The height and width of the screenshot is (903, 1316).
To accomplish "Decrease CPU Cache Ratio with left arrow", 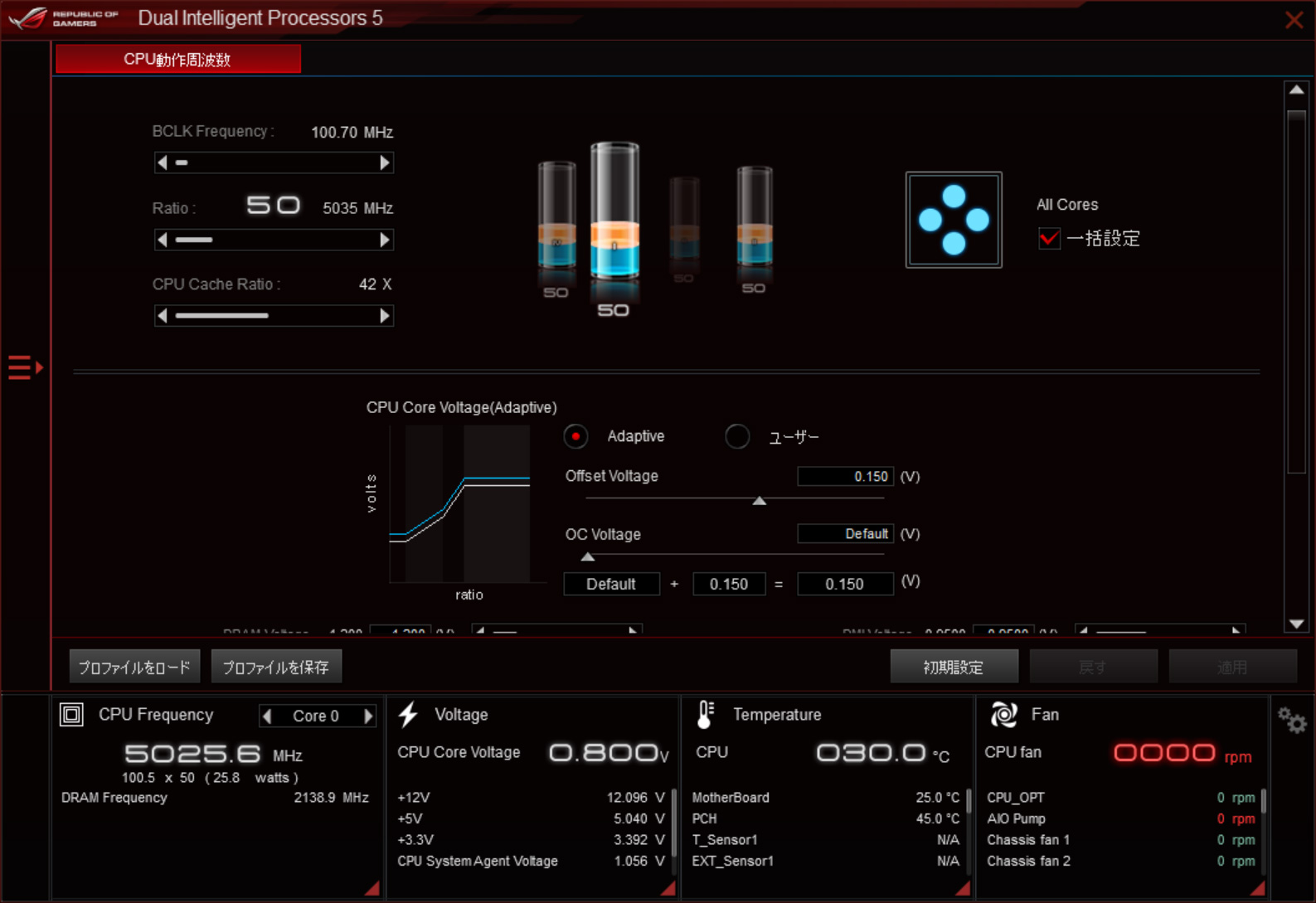I will coord(163,315).
